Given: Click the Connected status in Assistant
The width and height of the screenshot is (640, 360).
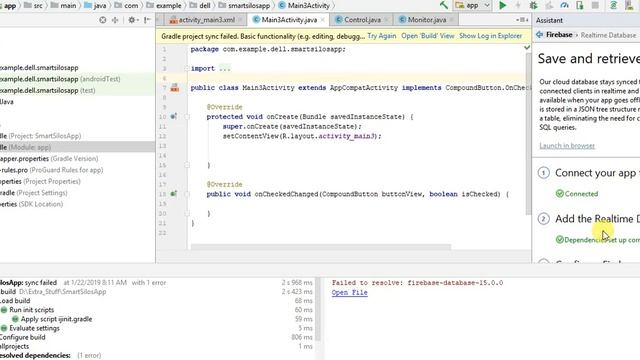Looking at the screenshot, I should pyautogui.click(x=577, y=194).
